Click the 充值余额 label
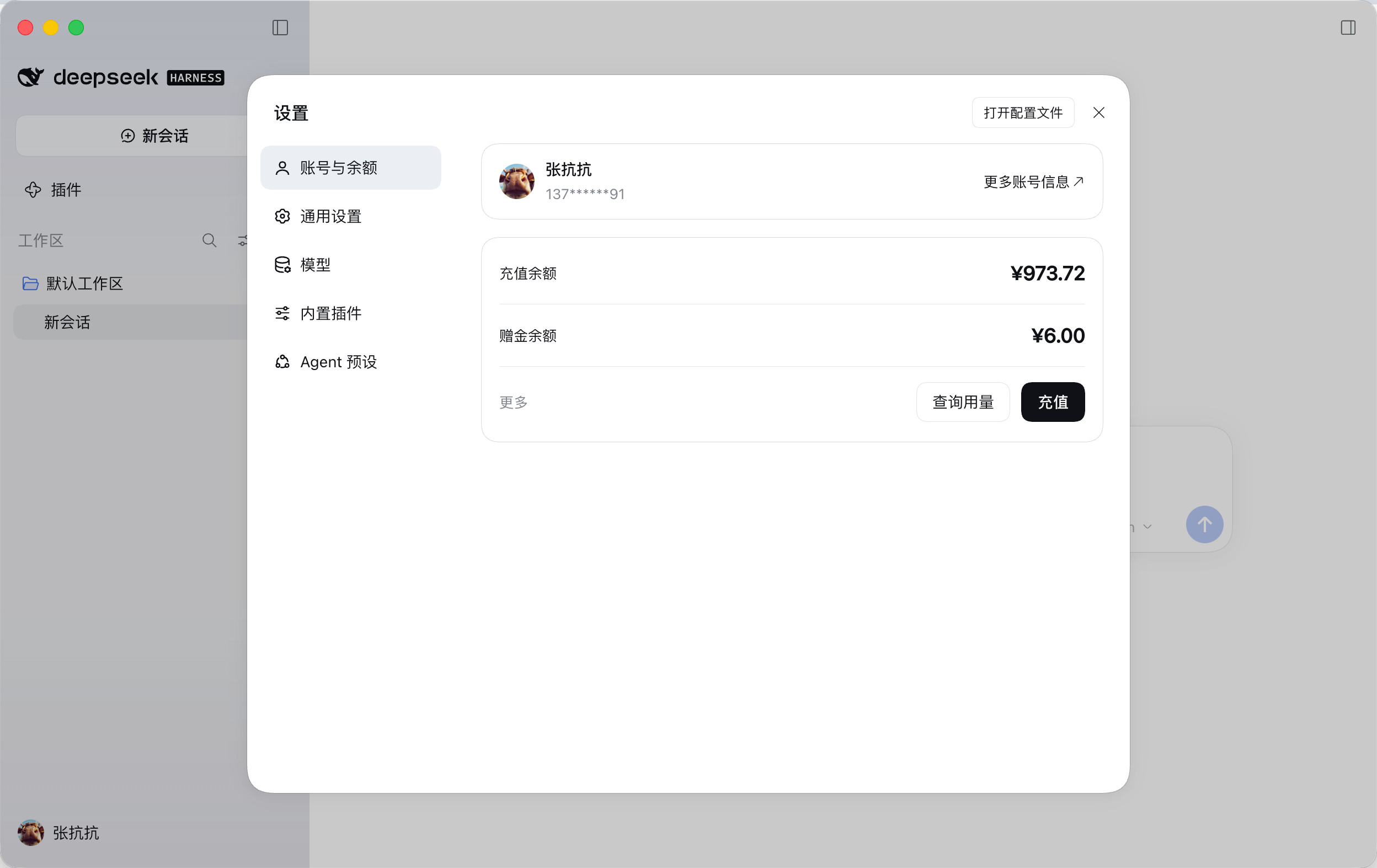The height and width of the screenshot is (868, 1377). coord(528,273)
